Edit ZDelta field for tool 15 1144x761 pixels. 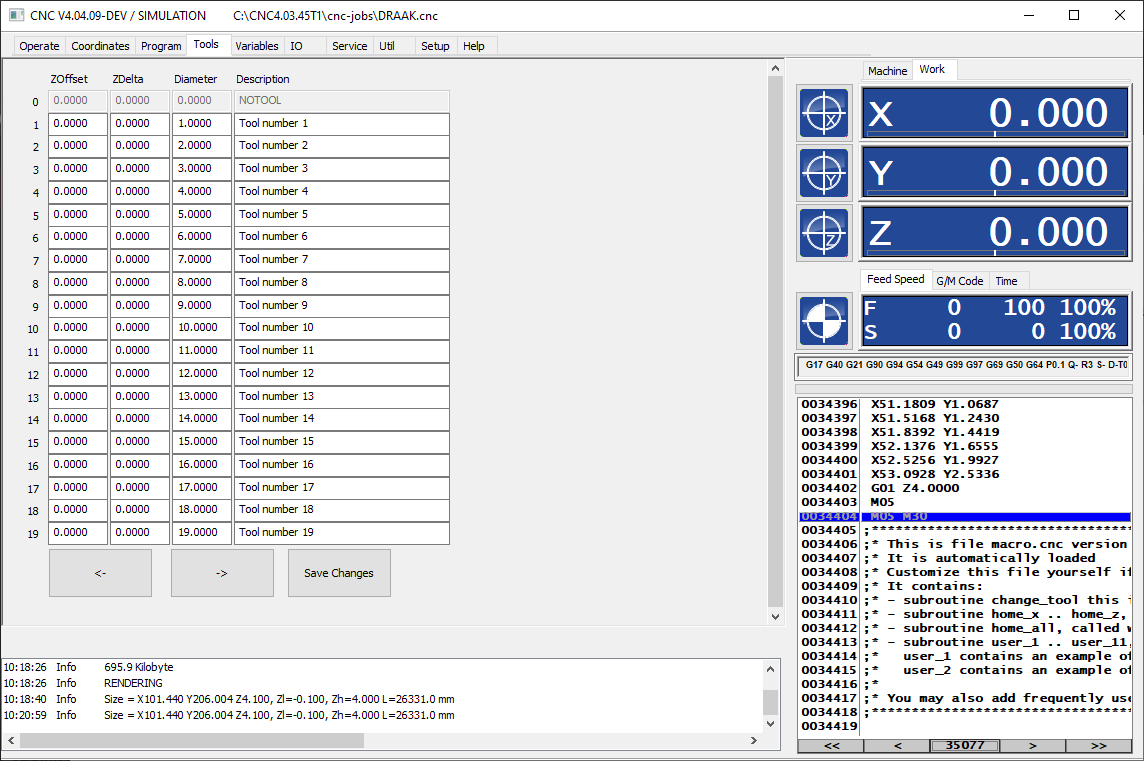pyautogui.click(x=140, y=441)
